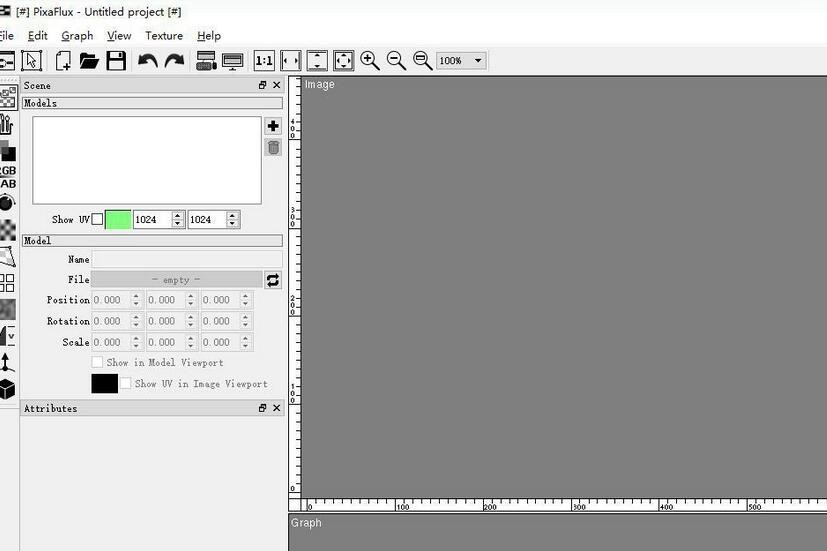
Task: Click the layout panels toolbar icon
Action: [206, 61]
